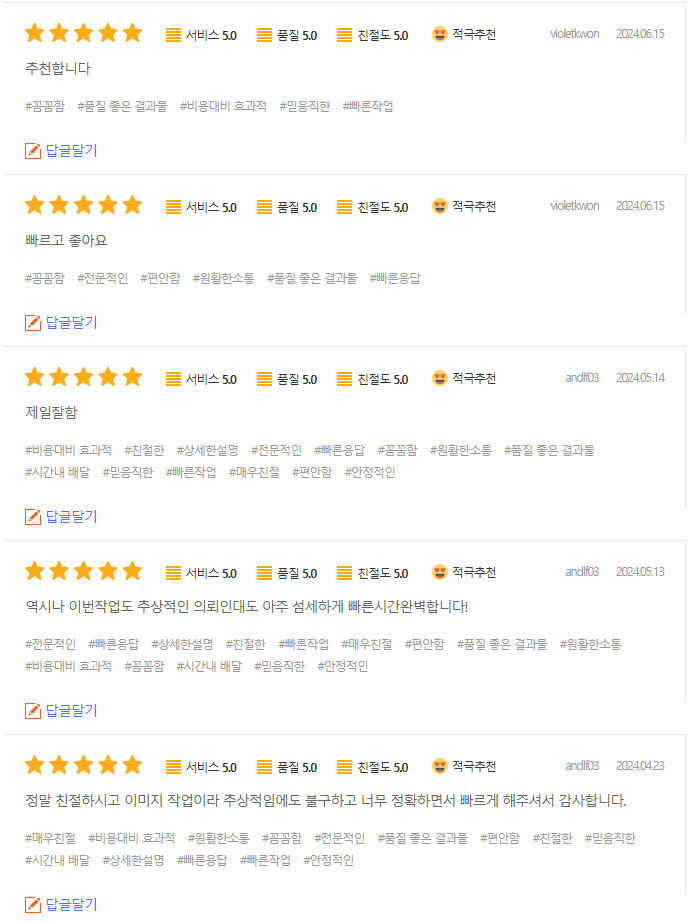Select the #매우친절 tag in the 2024.04.23 review
Screen dimensions: 688x923
(x=50, y=838)
